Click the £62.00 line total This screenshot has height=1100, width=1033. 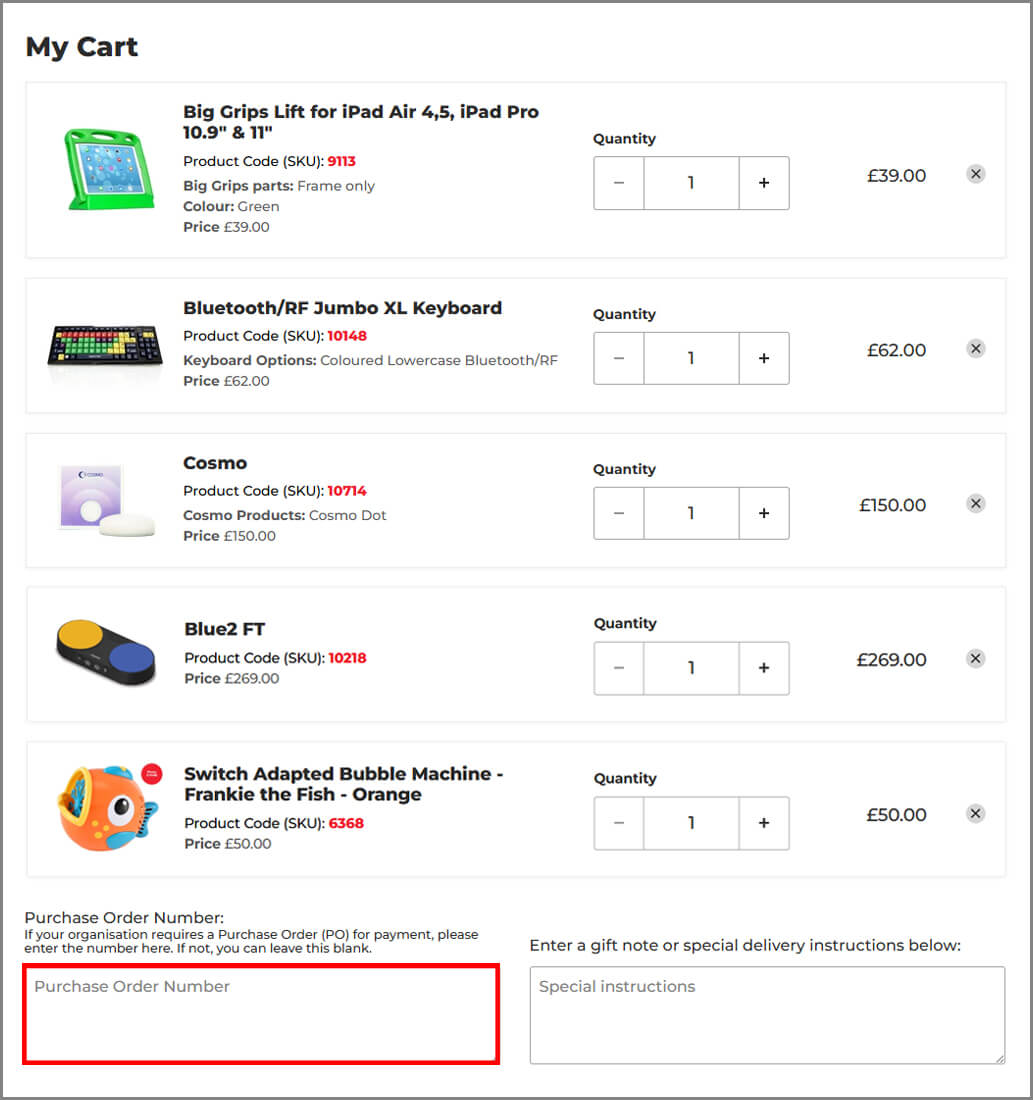[896, 350]
